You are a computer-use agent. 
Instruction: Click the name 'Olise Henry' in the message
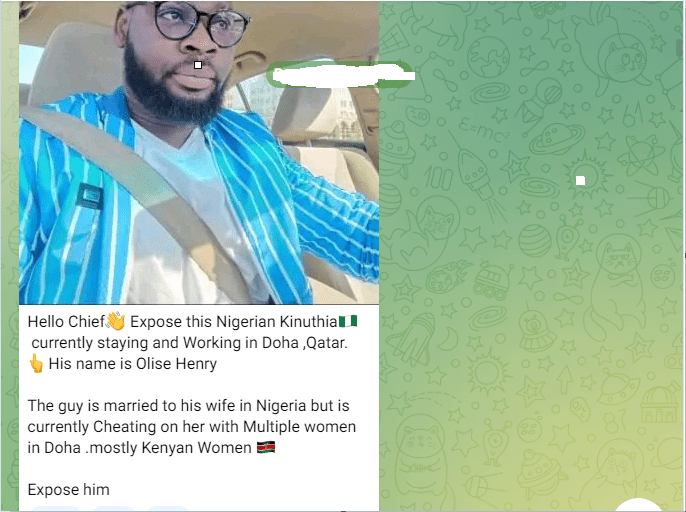coord(176,363)
